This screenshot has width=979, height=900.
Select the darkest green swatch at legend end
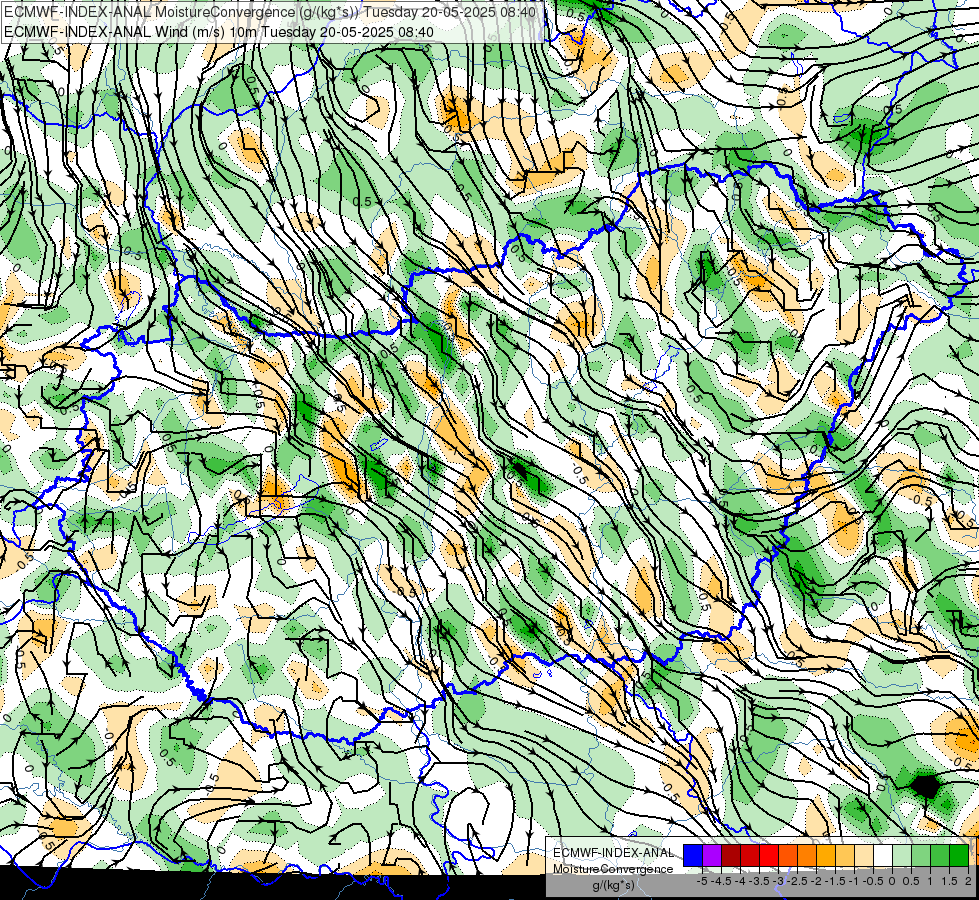coord(959,856)
